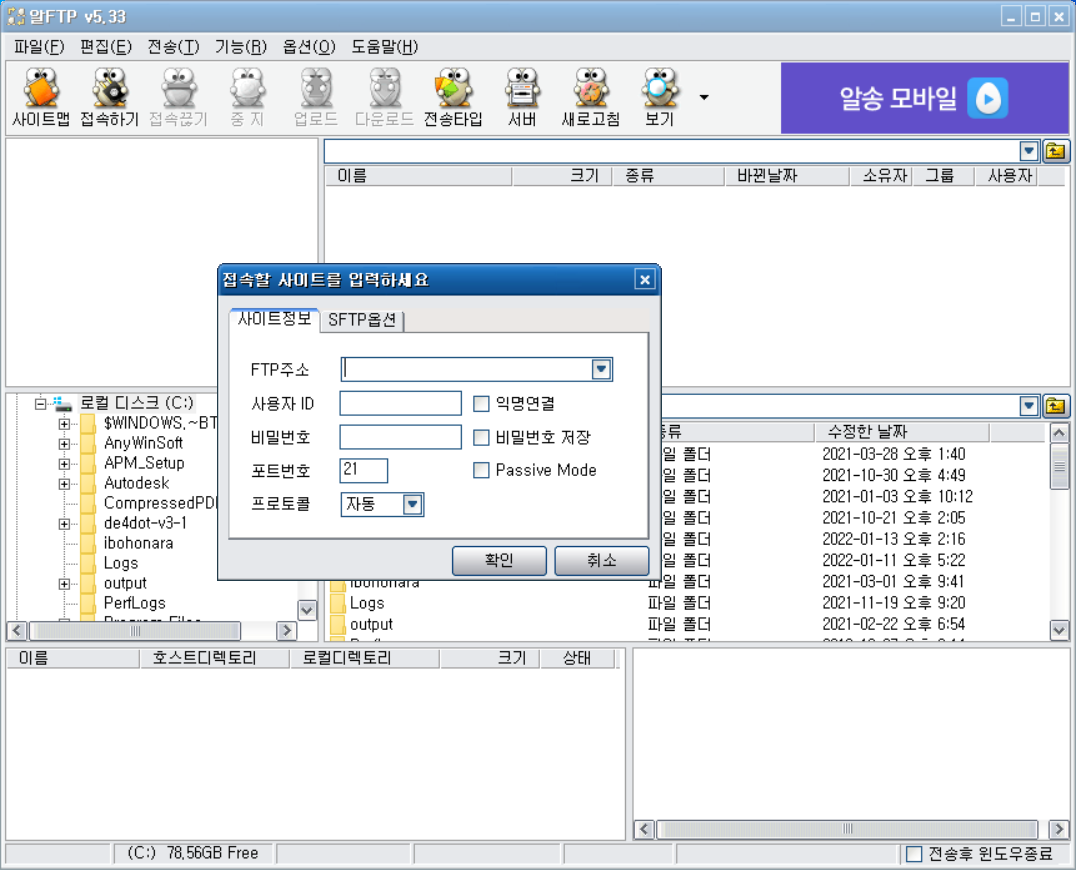The image size is (1076, 870).
Task: Click the 비밀번호 password field
Action: (400, 437)
